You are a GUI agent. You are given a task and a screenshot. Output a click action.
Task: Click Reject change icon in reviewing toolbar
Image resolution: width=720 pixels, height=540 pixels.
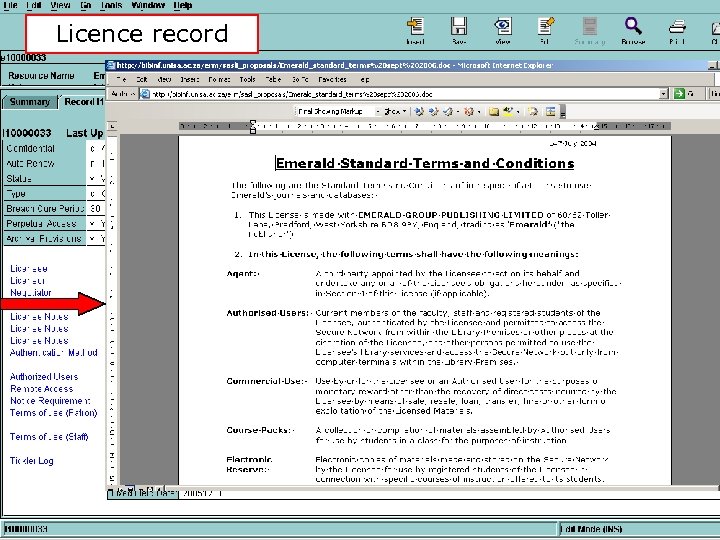coord(468,111)
